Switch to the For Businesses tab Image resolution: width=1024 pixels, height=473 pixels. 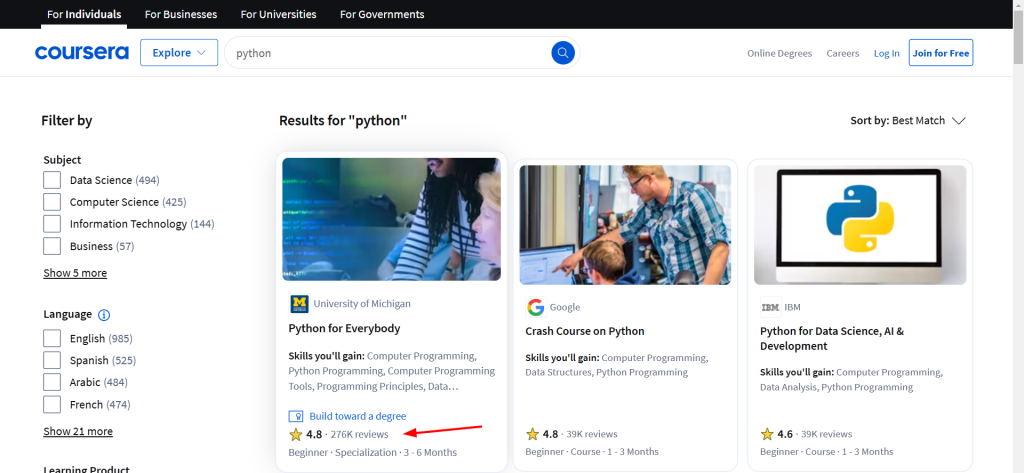(x=181, y=14)
